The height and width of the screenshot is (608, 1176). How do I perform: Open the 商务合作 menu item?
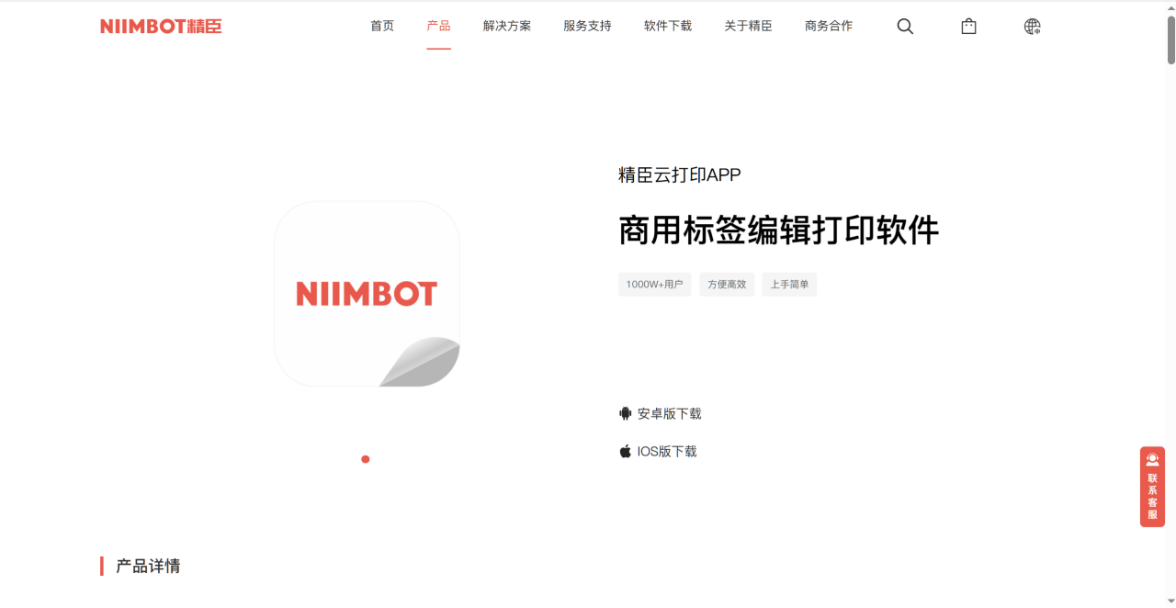pos(829,26)
